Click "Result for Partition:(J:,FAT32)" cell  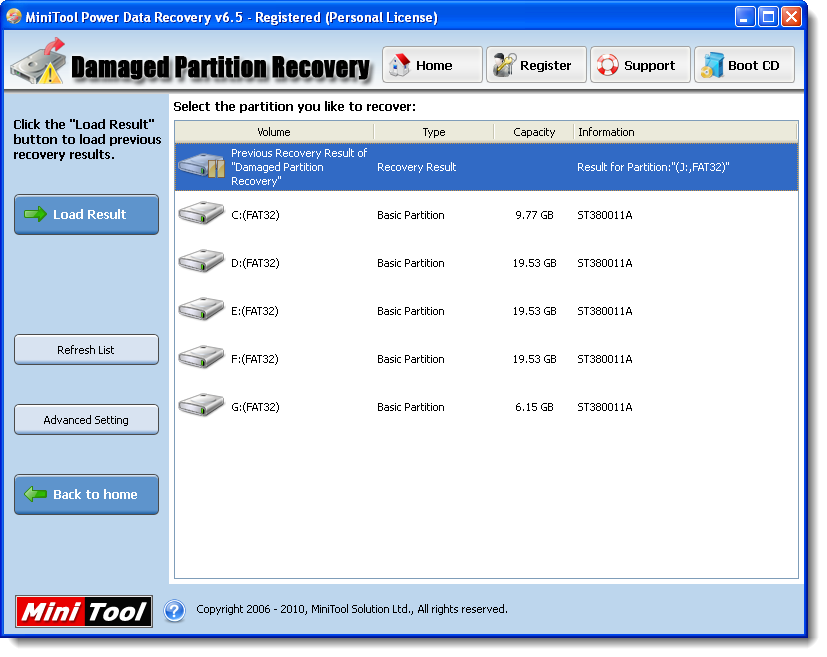tap(653, 167)
